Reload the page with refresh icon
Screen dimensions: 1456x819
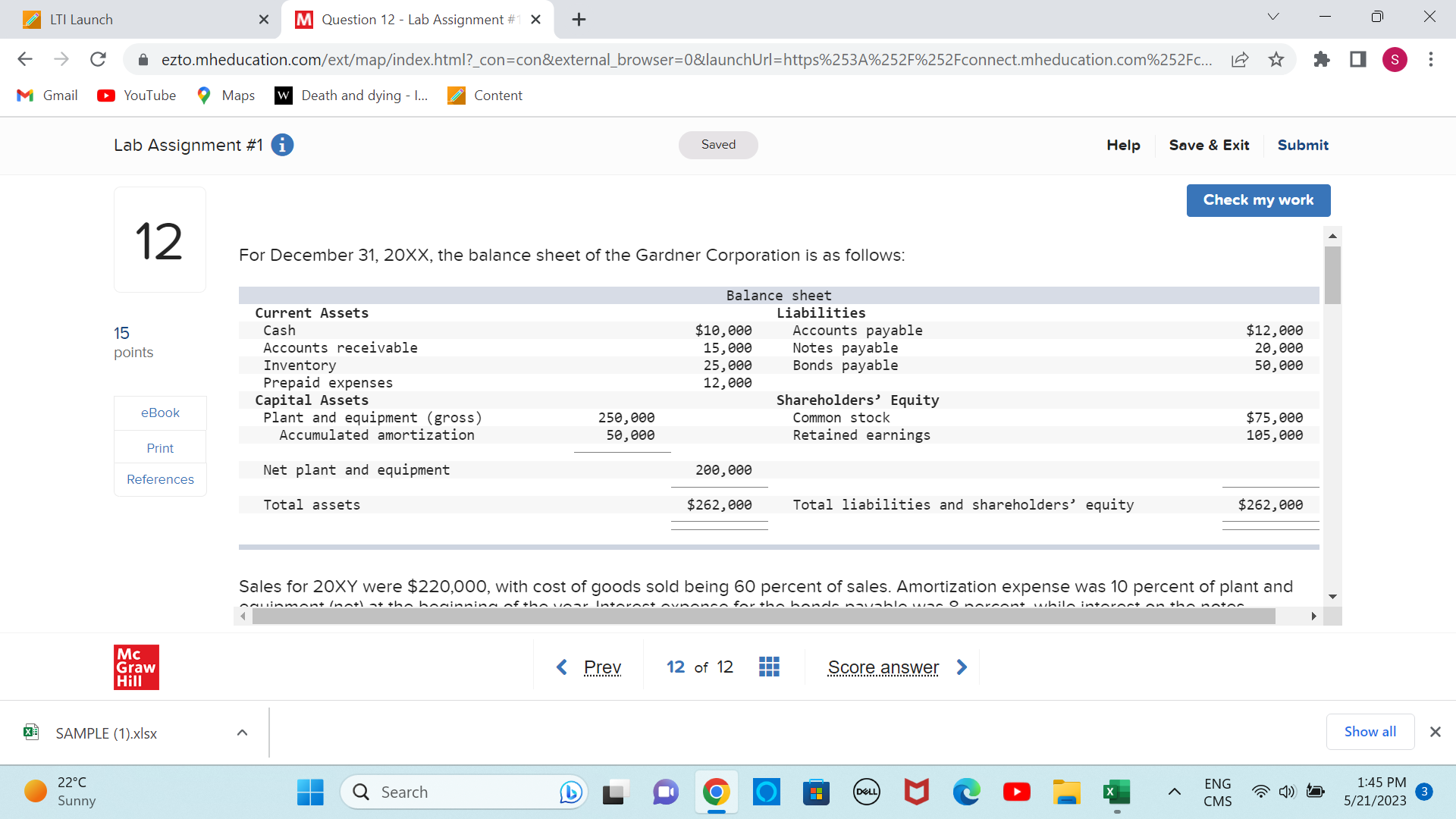point(98,59)
